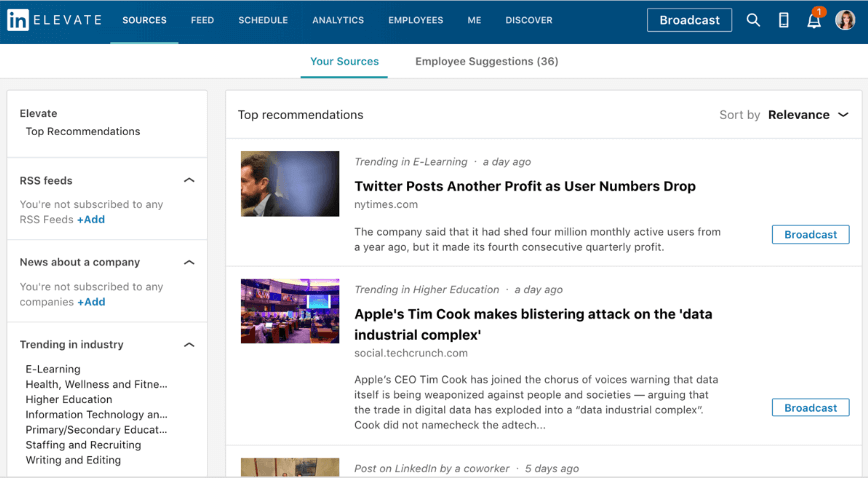Click the Elevate sidebar heading
868x478 pixels.
[x=38, y=114]
